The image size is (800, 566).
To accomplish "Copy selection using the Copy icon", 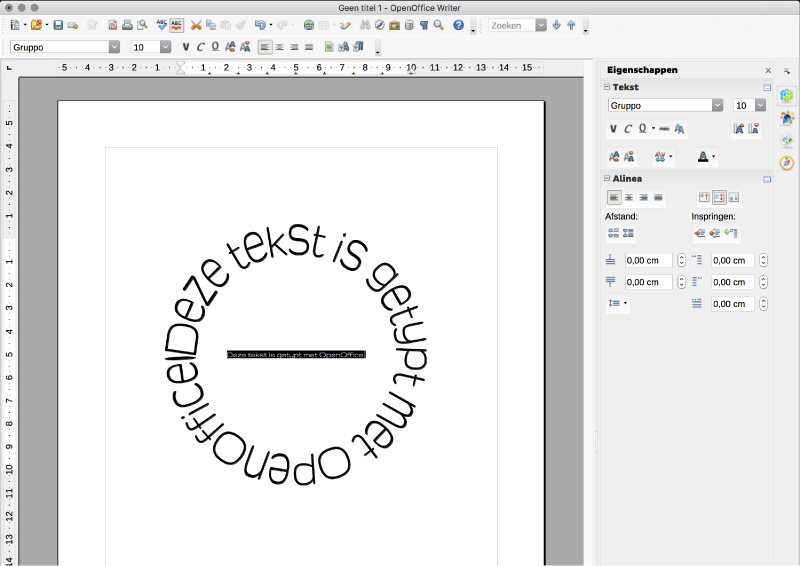I will pos(211,25).
